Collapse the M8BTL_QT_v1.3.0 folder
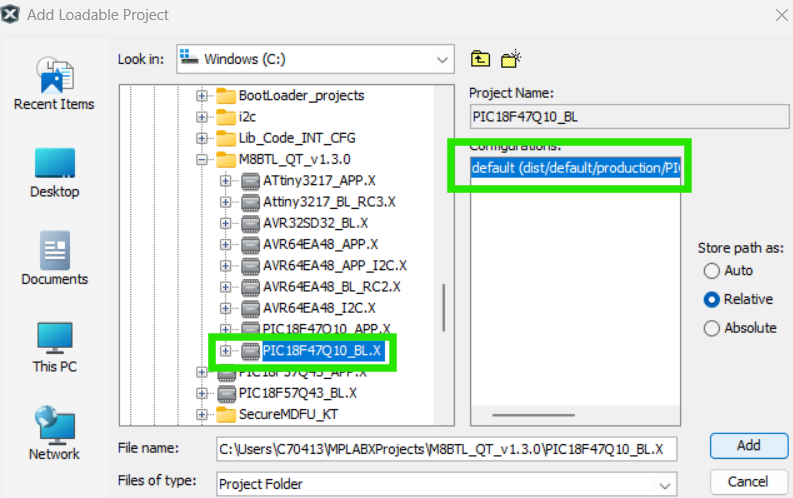The image size is (793, 498). (x=202, y=160)
